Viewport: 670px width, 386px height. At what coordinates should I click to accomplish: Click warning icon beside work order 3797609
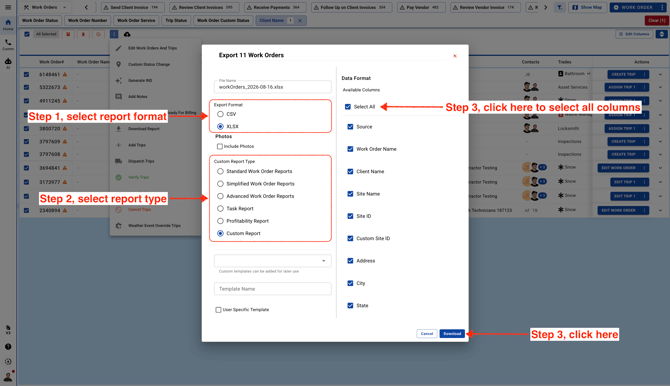point(65,141)
